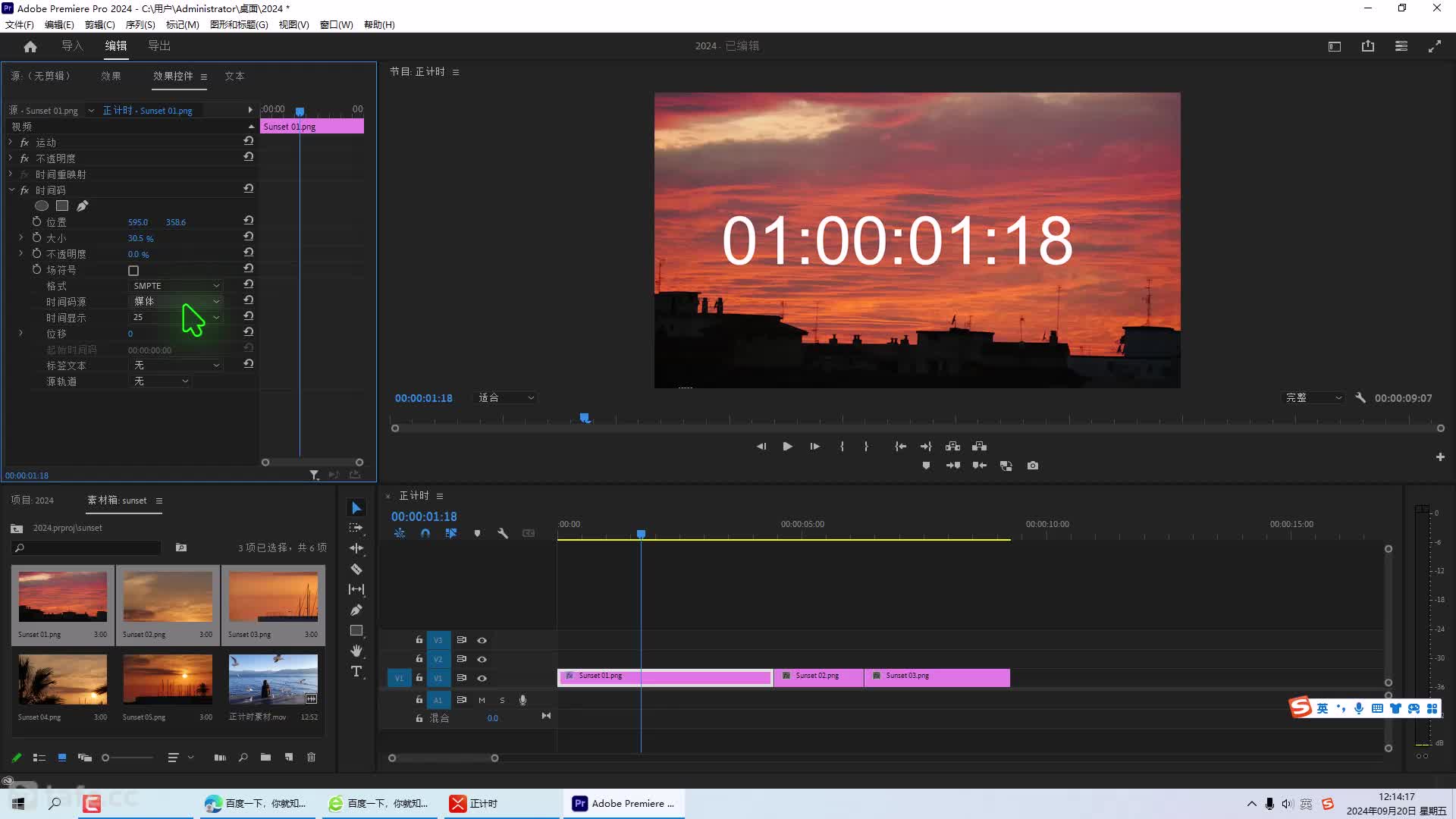Open the source track dropdown
1456x819 pixels.
[x=161, y=381]
